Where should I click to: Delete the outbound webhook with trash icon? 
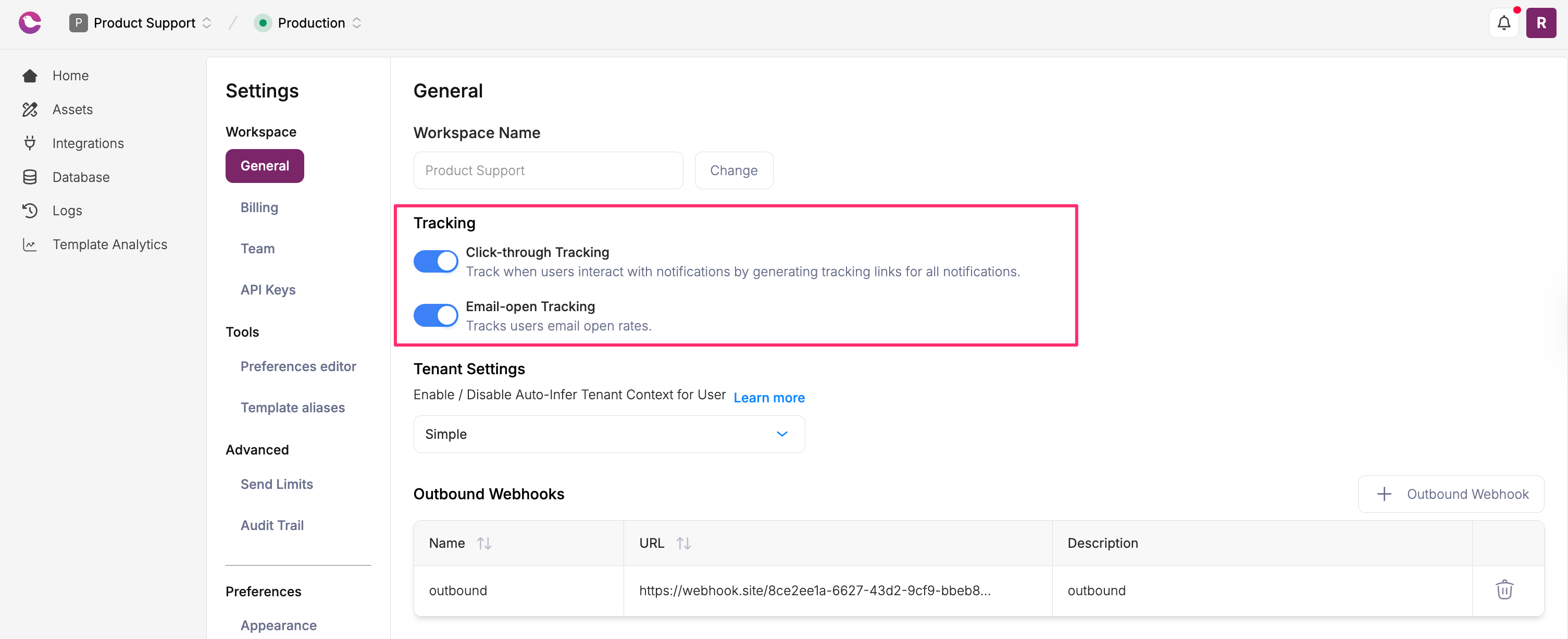point(1504,589)
